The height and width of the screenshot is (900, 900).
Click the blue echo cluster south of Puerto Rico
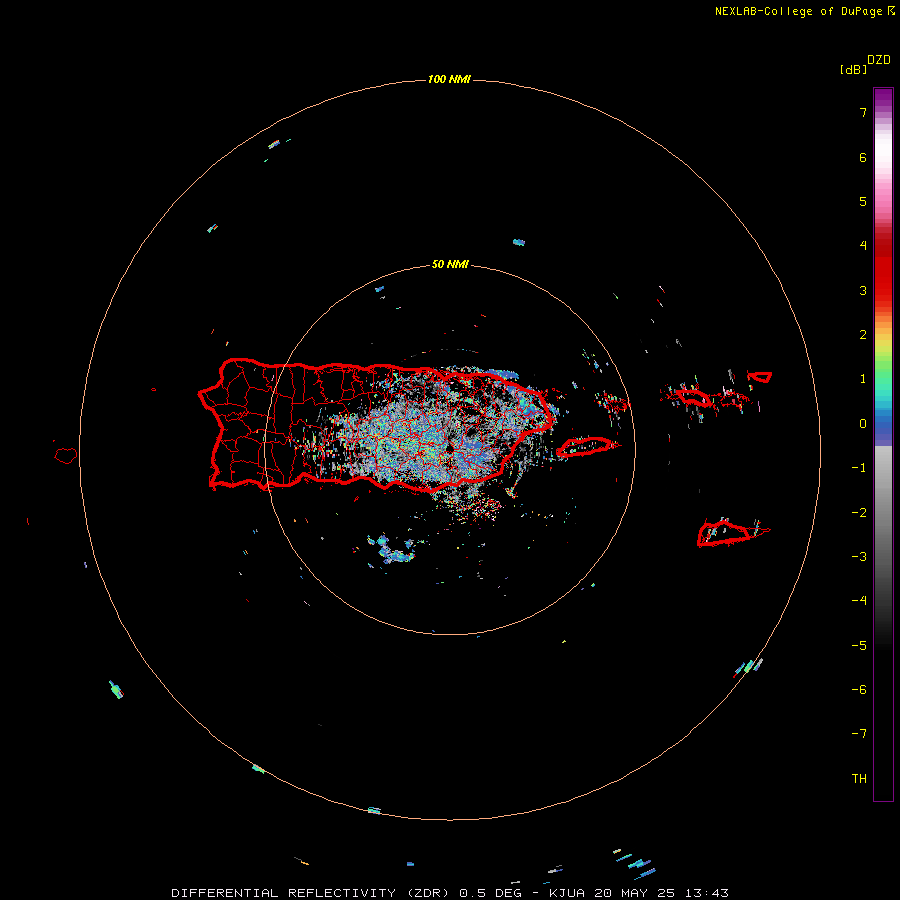pos(391,550)
